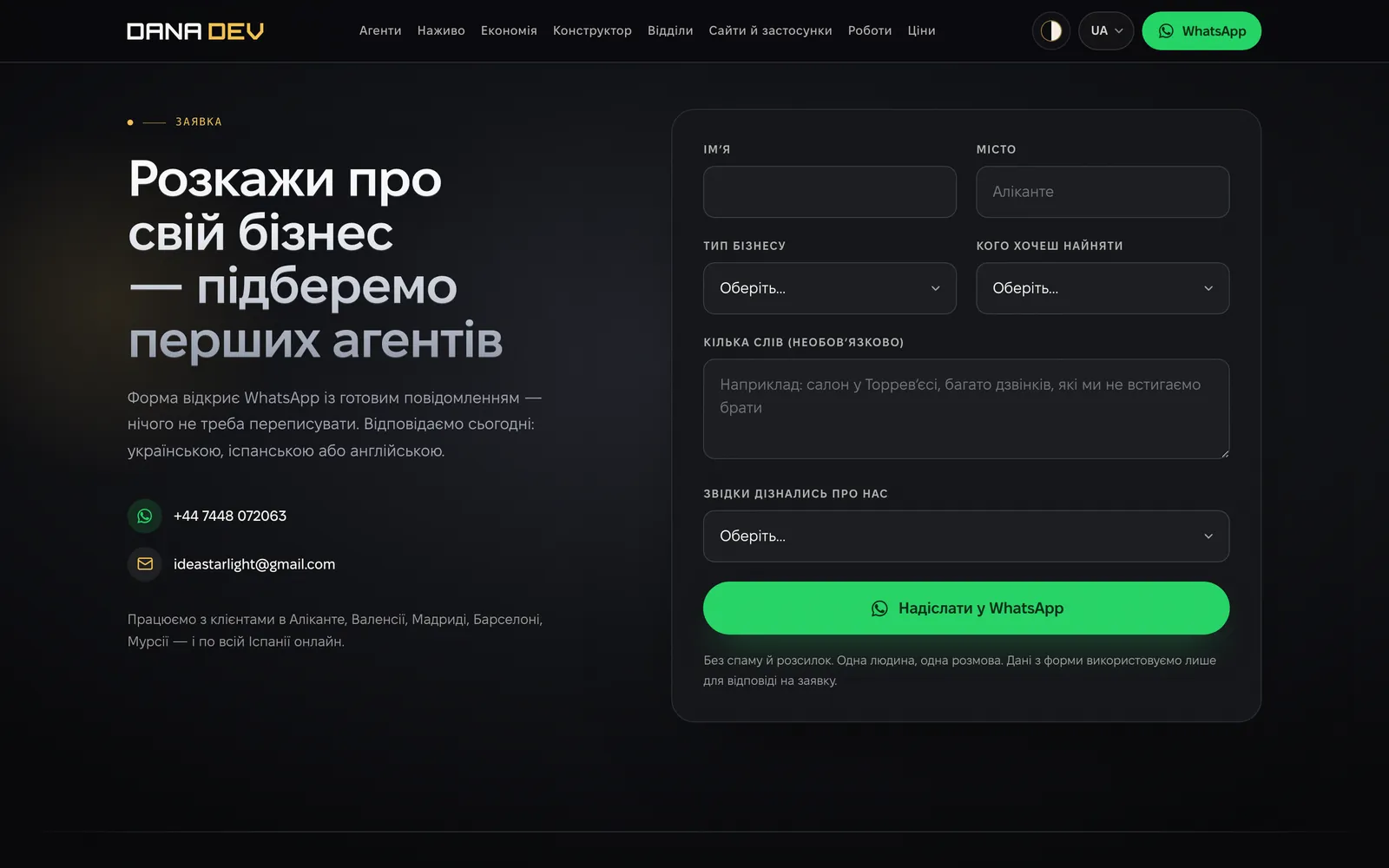Click the green WhatsApp header button
This screenshot has height=868, width=1389.
[x=1201, y=31]
